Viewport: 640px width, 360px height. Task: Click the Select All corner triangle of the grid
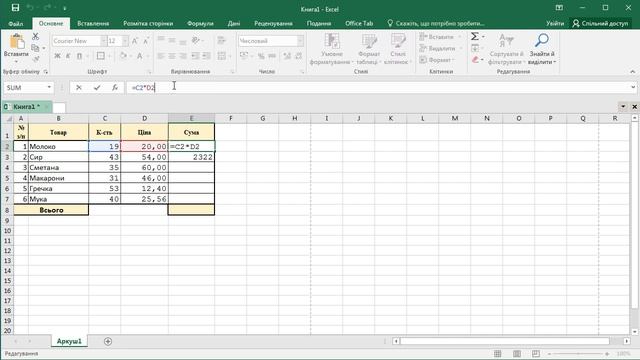(x=8, y=118)
